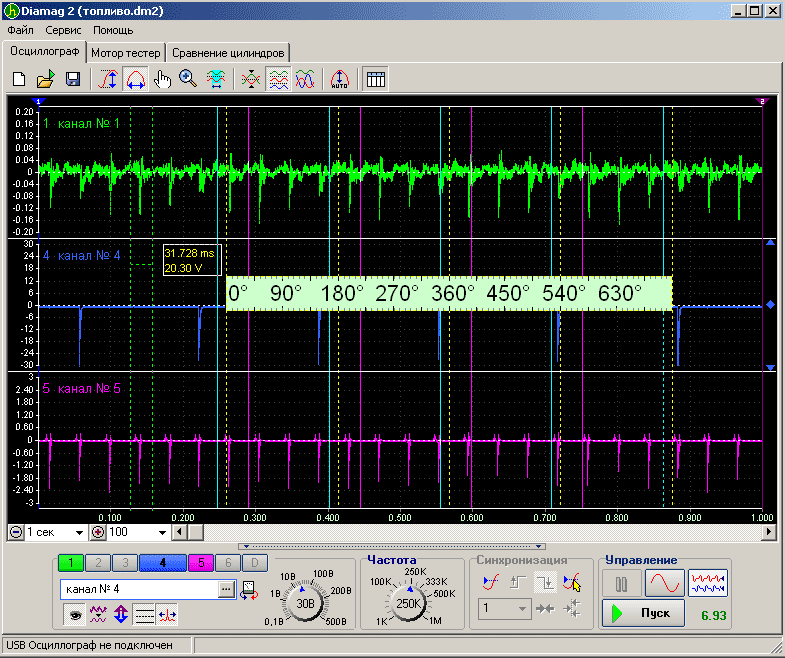Save oscillogram using the floppy disk icon

tap(73, 79)
